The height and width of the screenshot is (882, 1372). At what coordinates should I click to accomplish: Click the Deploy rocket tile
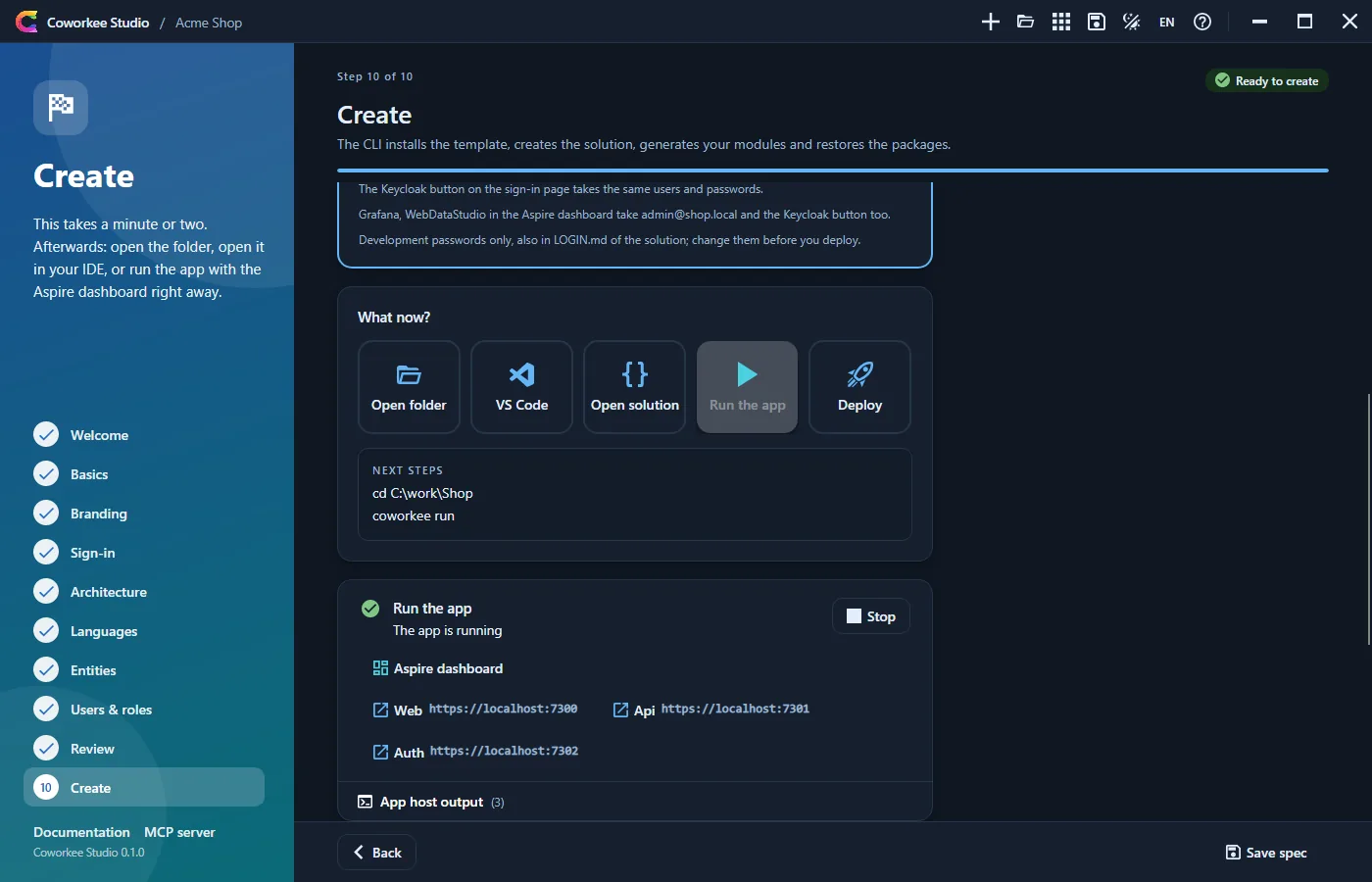pyautogui.click(x=859, y=387)
